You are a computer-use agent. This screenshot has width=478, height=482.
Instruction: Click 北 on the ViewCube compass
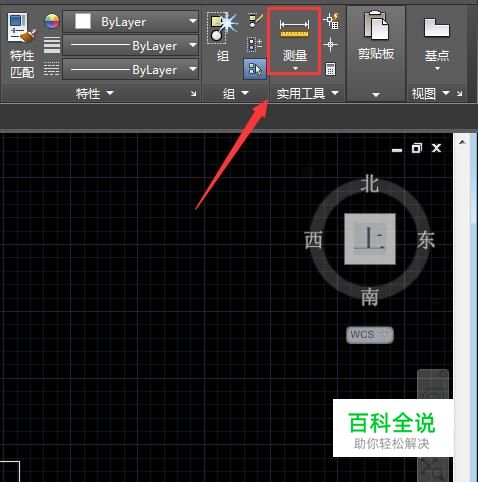370,184
